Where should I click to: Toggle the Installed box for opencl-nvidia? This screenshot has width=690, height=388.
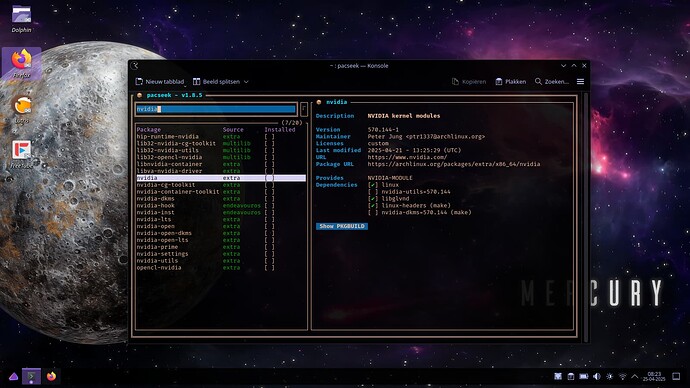point(269,267)
